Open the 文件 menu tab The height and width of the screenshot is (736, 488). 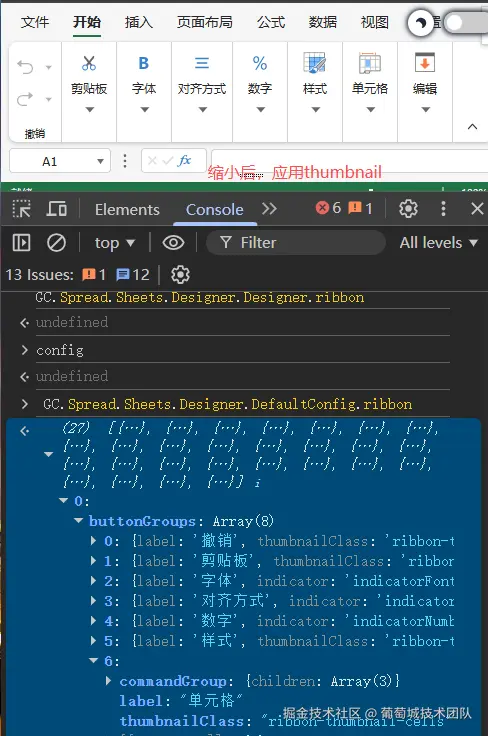pyautogui.click(x=35, y=22)
